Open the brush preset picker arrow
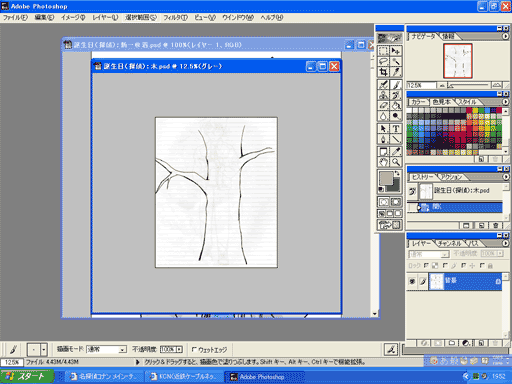Image resolution: width=512 pixels, height=384 pixels. pyautogui.click(x=44, y=350)
